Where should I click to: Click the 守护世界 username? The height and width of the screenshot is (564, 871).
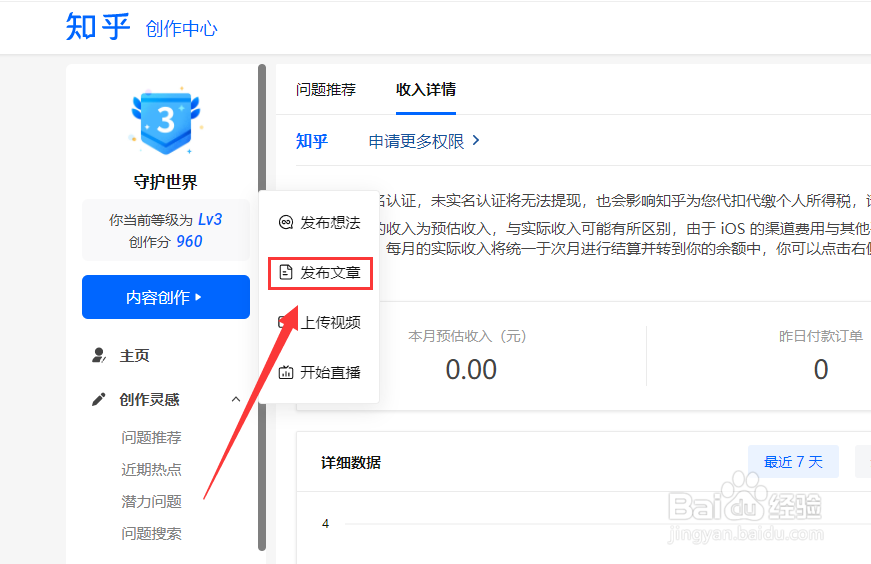(166, 182)
